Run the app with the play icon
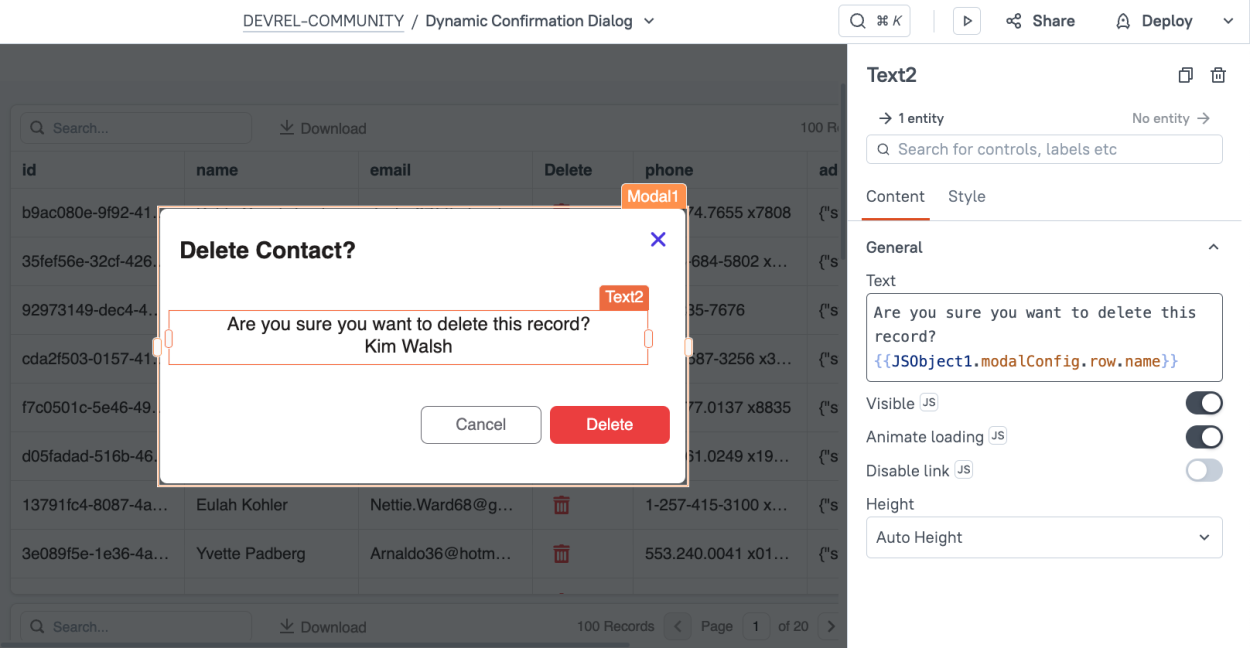Viewport: 1250px width, 648px height. pos(966,20)
